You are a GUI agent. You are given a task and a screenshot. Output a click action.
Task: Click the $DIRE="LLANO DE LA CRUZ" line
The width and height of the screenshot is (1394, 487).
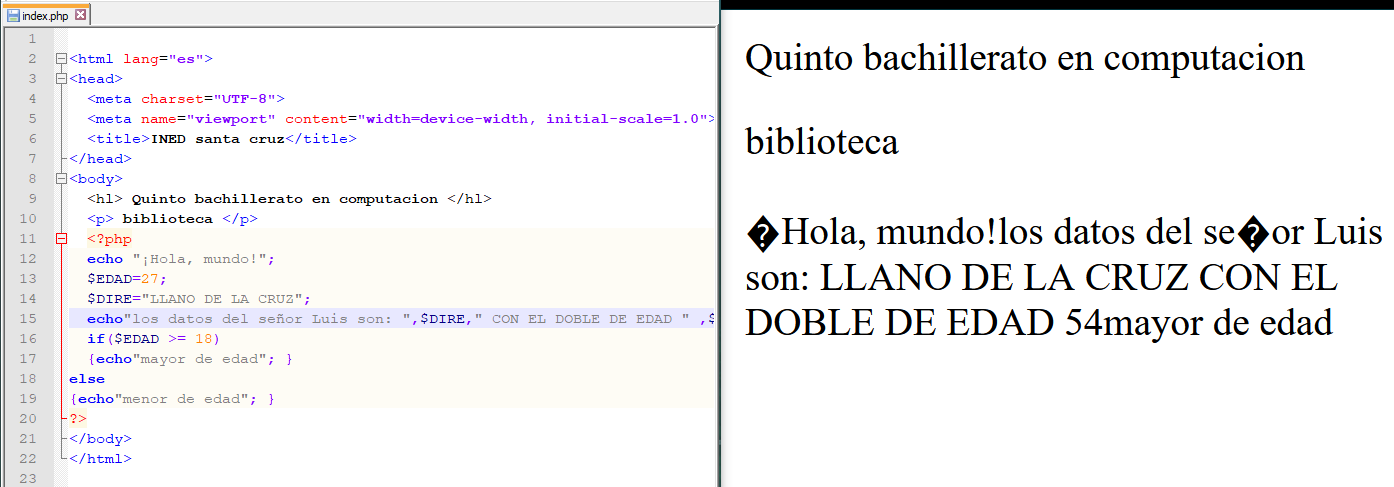click(199, 299)
